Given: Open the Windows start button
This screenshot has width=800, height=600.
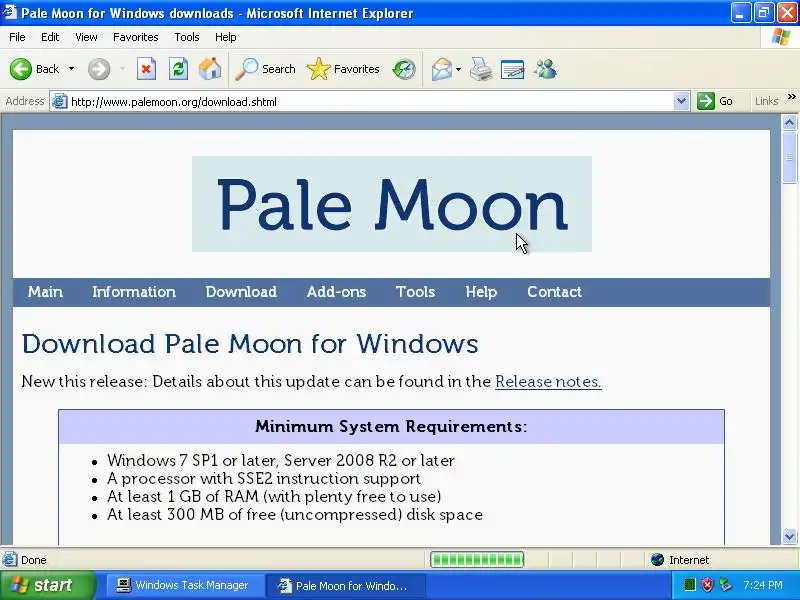Looking at the screenshot, I should [47, 585].
